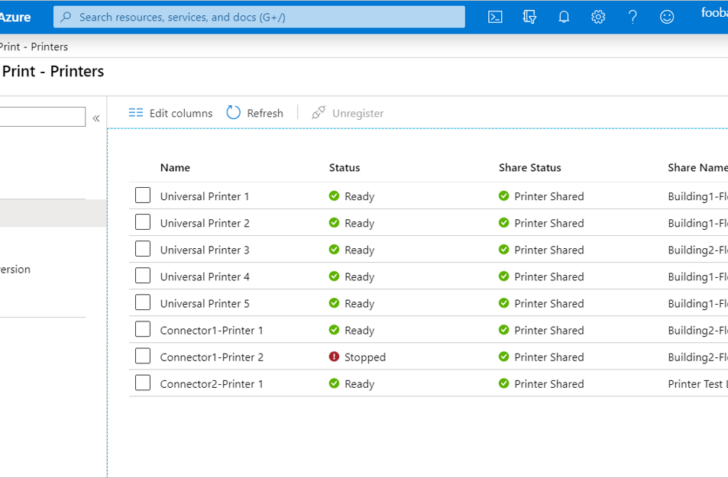Click the Printer Shared icon for Connector1-Printer 1
728x478 pixels.
click(504, 329)
